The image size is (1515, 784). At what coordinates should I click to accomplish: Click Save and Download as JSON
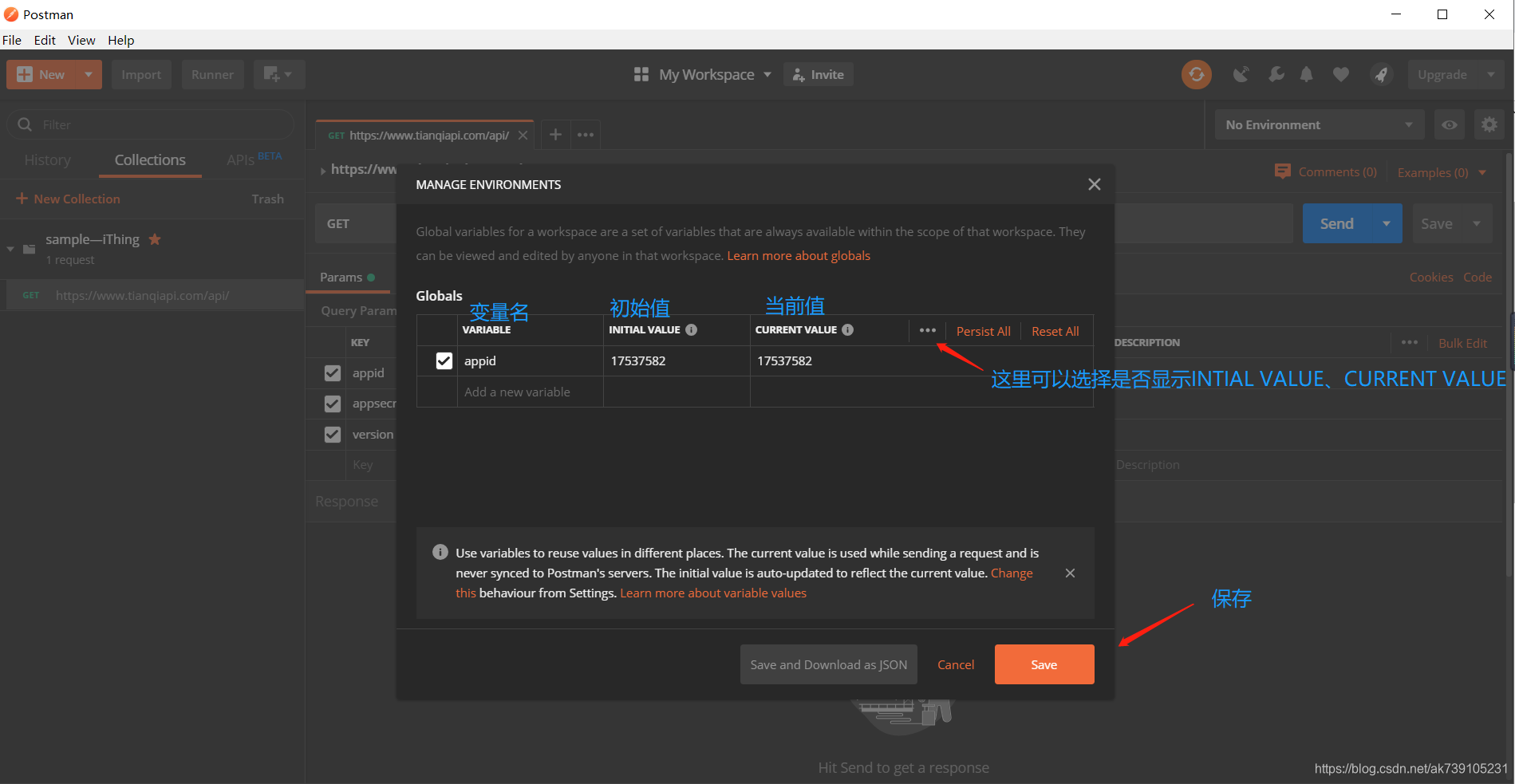[x=829, y=664]
